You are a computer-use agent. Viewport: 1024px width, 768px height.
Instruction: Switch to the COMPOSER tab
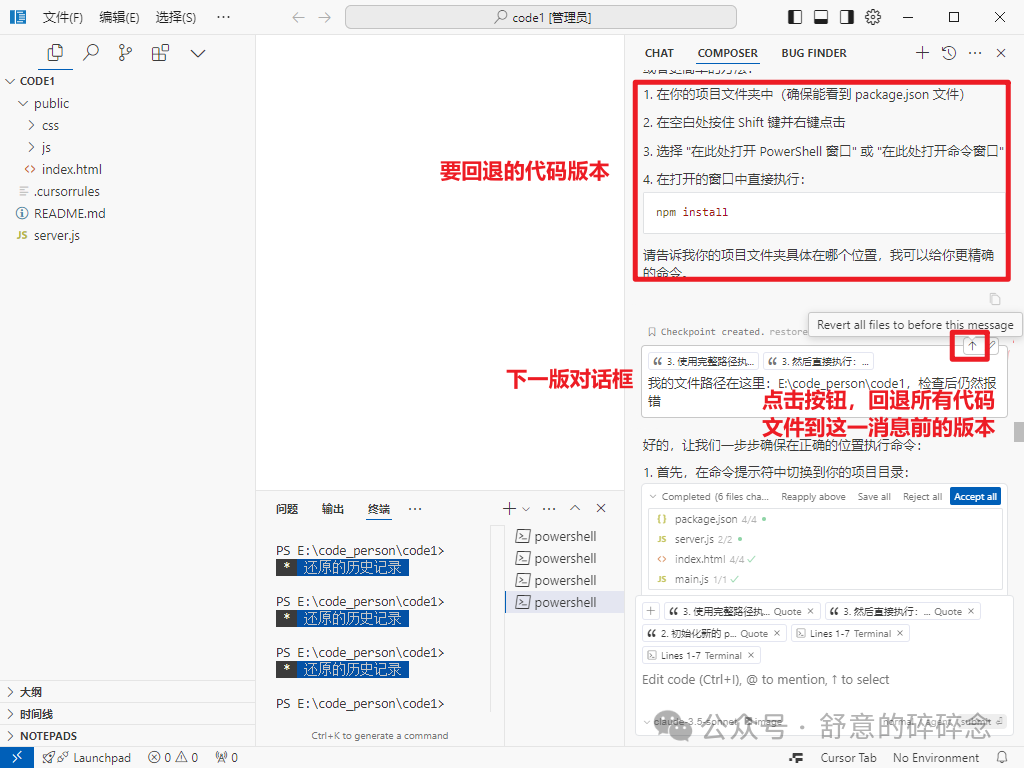728,54
